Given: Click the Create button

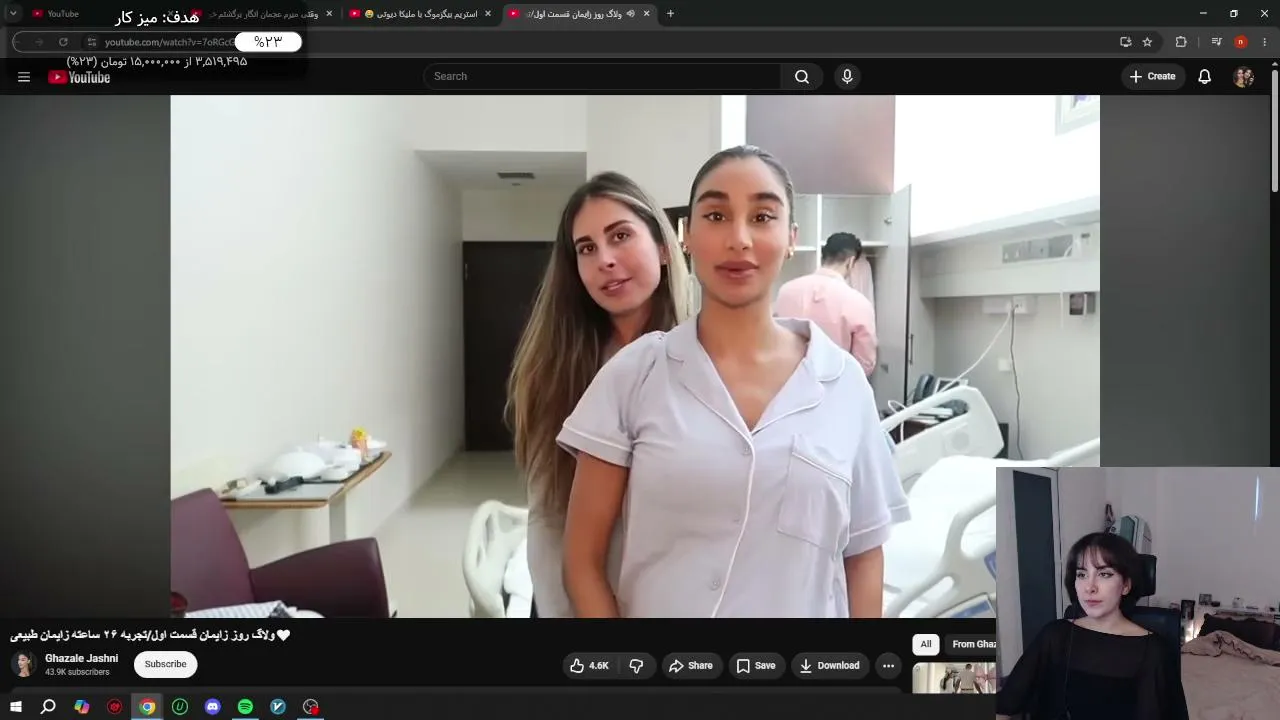Looking at the screenshot, I should pyautogui.click(x=1153, y=77).
